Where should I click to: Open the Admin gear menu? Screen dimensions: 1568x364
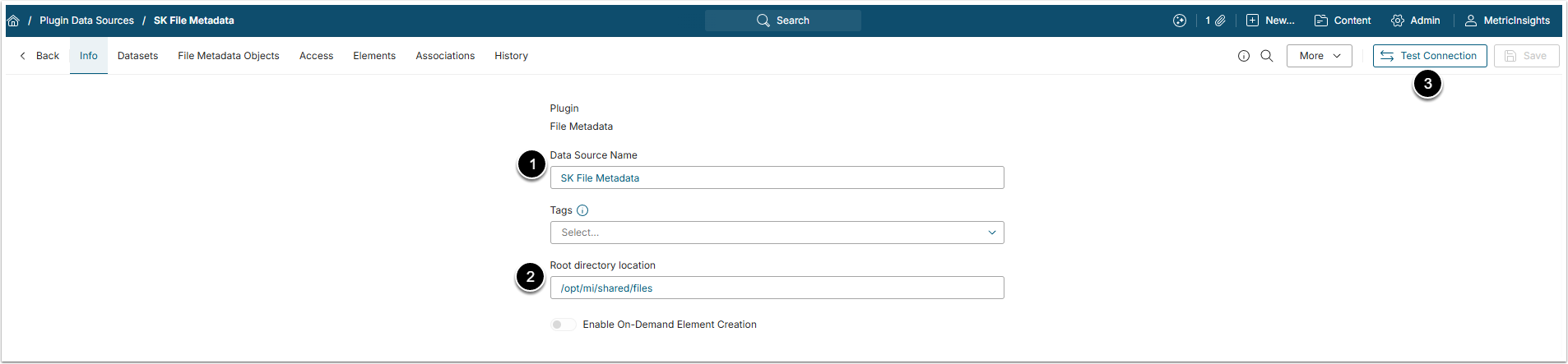point(1416,21)
